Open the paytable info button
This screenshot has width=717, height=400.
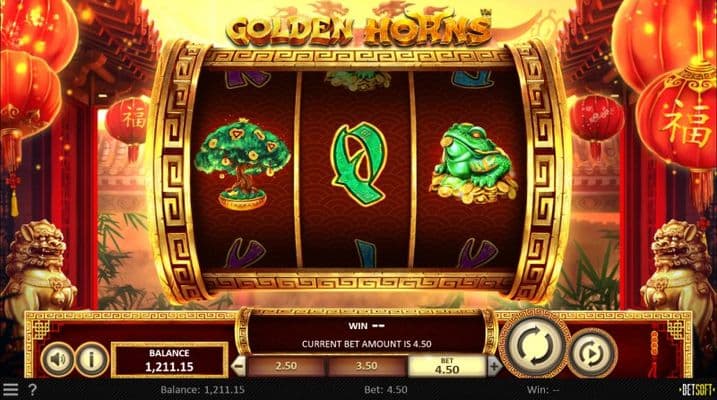click(x=91, y=359)
